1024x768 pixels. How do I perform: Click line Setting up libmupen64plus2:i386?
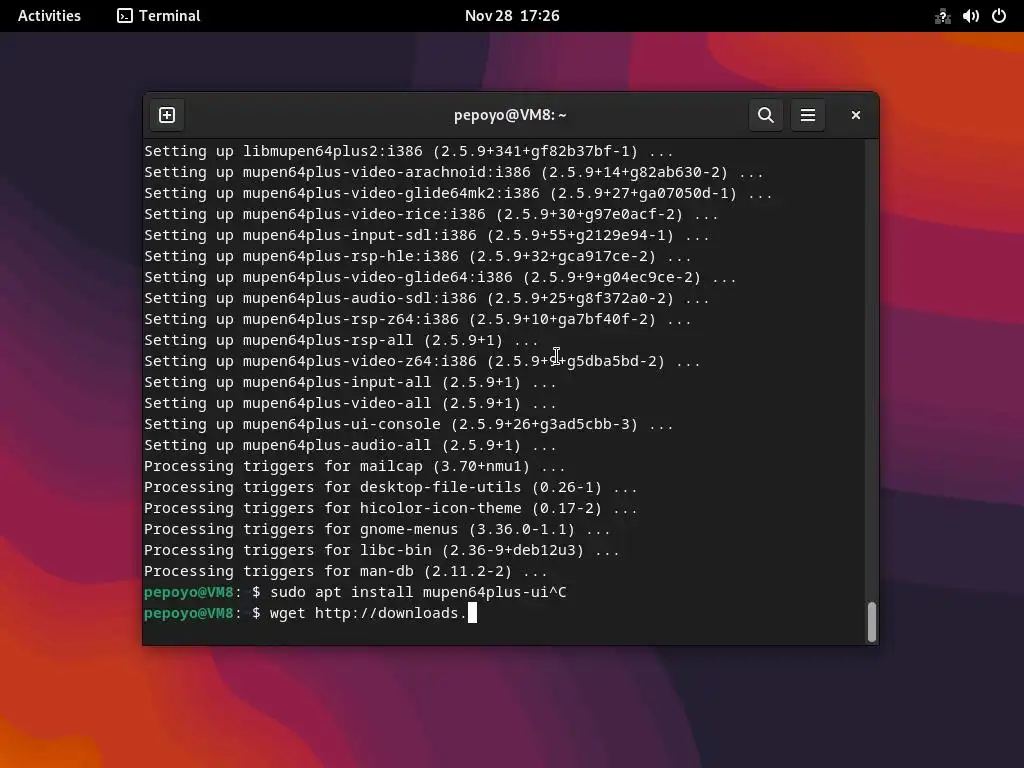click(409, 152)
